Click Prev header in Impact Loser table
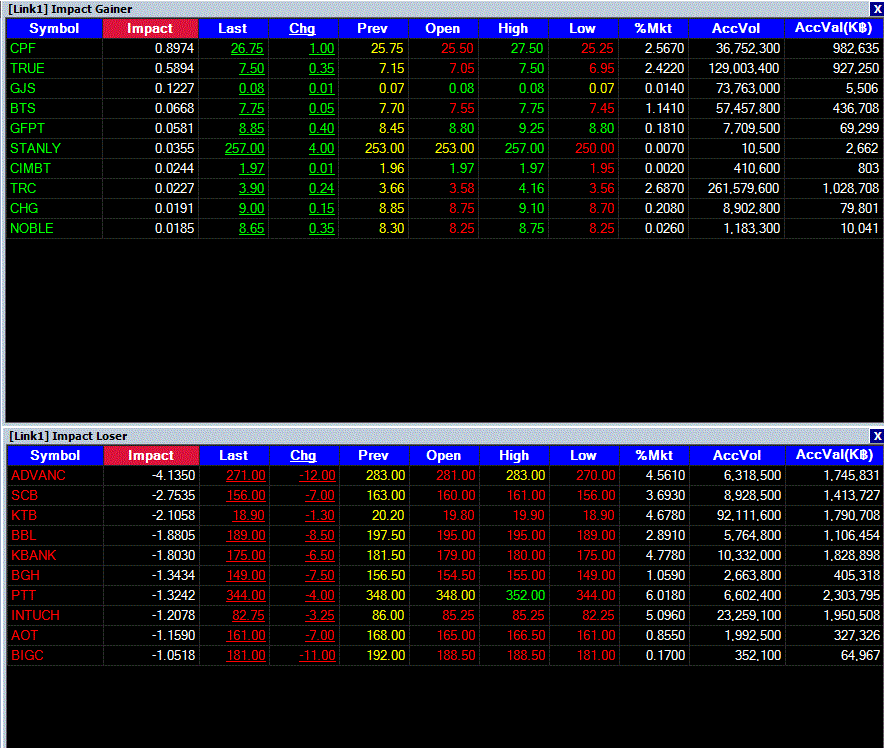Image resolution: width=884 pixels, height=748 pixels. [374, 455]
